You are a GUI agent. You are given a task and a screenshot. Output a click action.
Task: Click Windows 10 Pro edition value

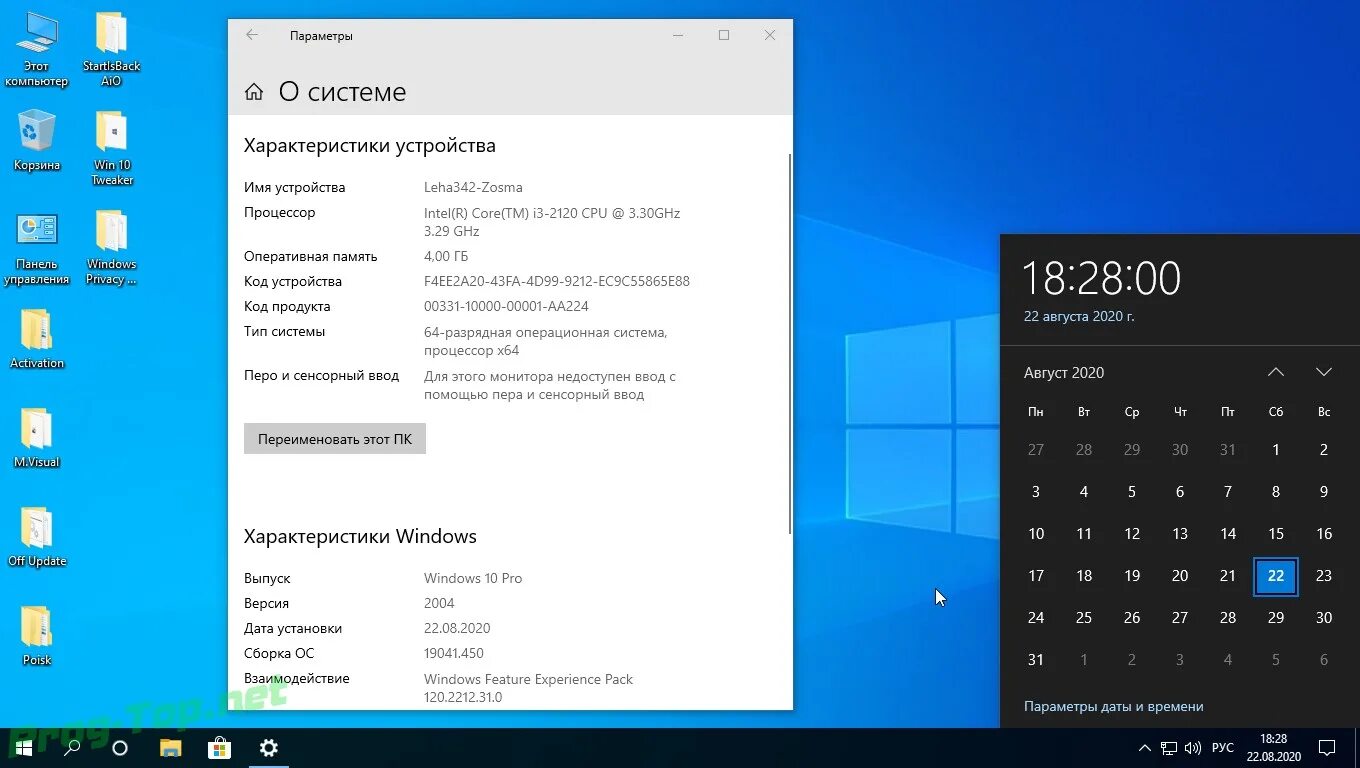point(473,578)
